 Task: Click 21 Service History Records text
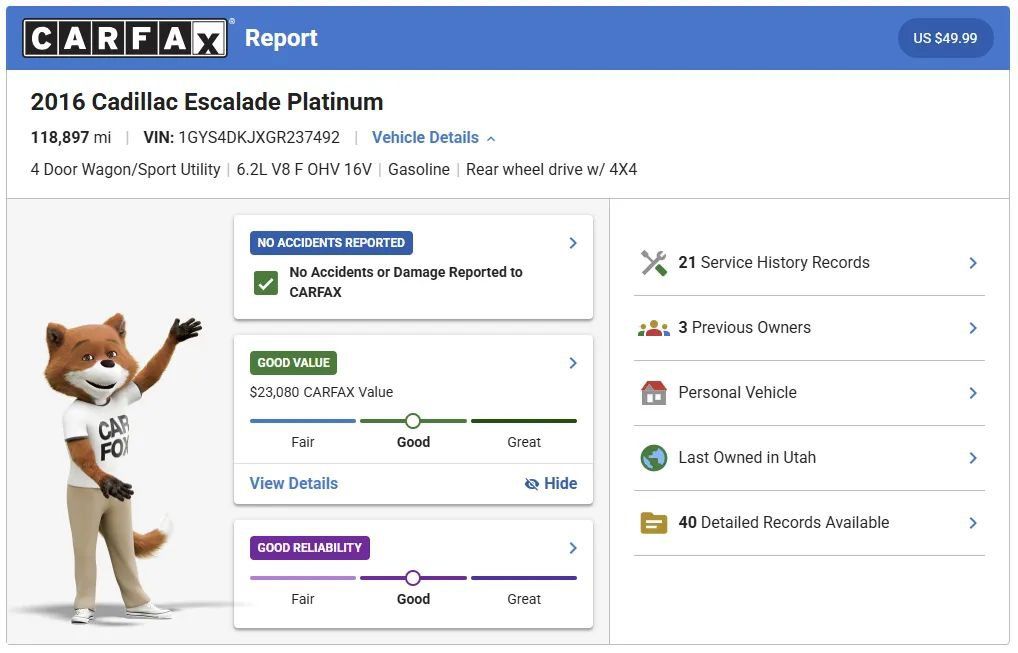(x=774, y=262)
